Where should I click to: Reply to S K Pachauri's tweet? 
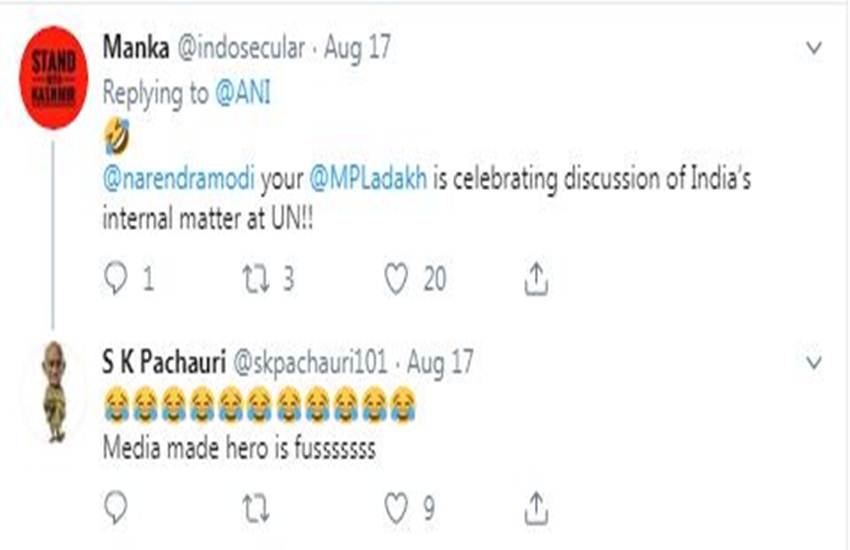pyautogui.click(x=117, y=509)
